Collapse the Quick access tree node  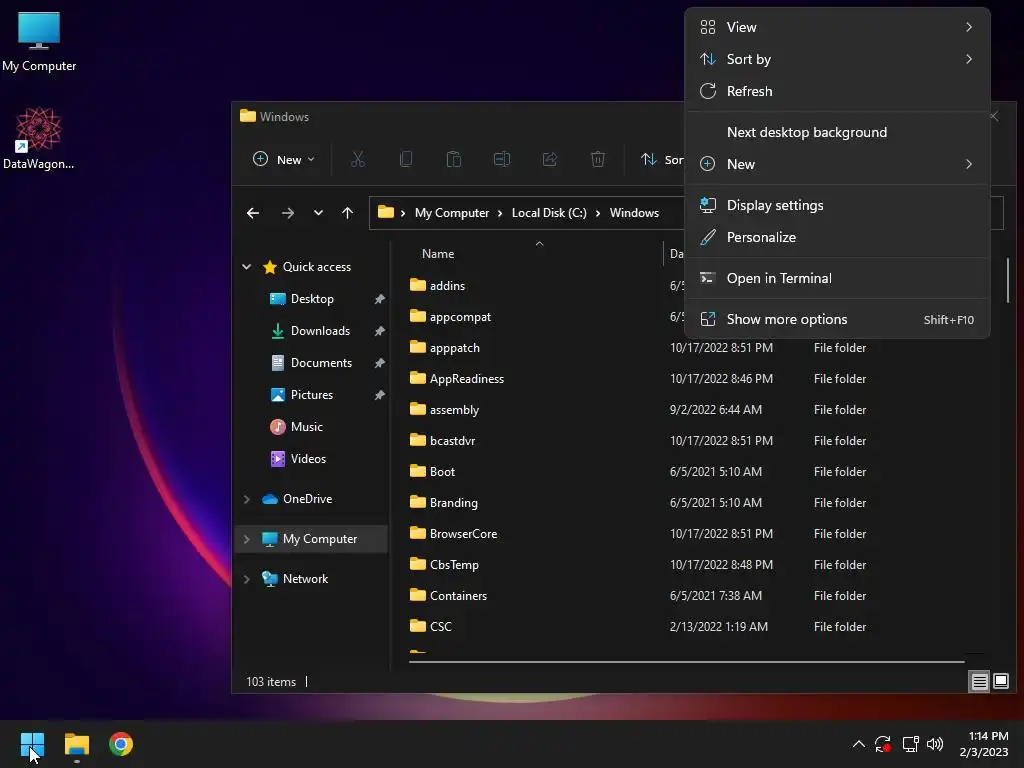247,266
